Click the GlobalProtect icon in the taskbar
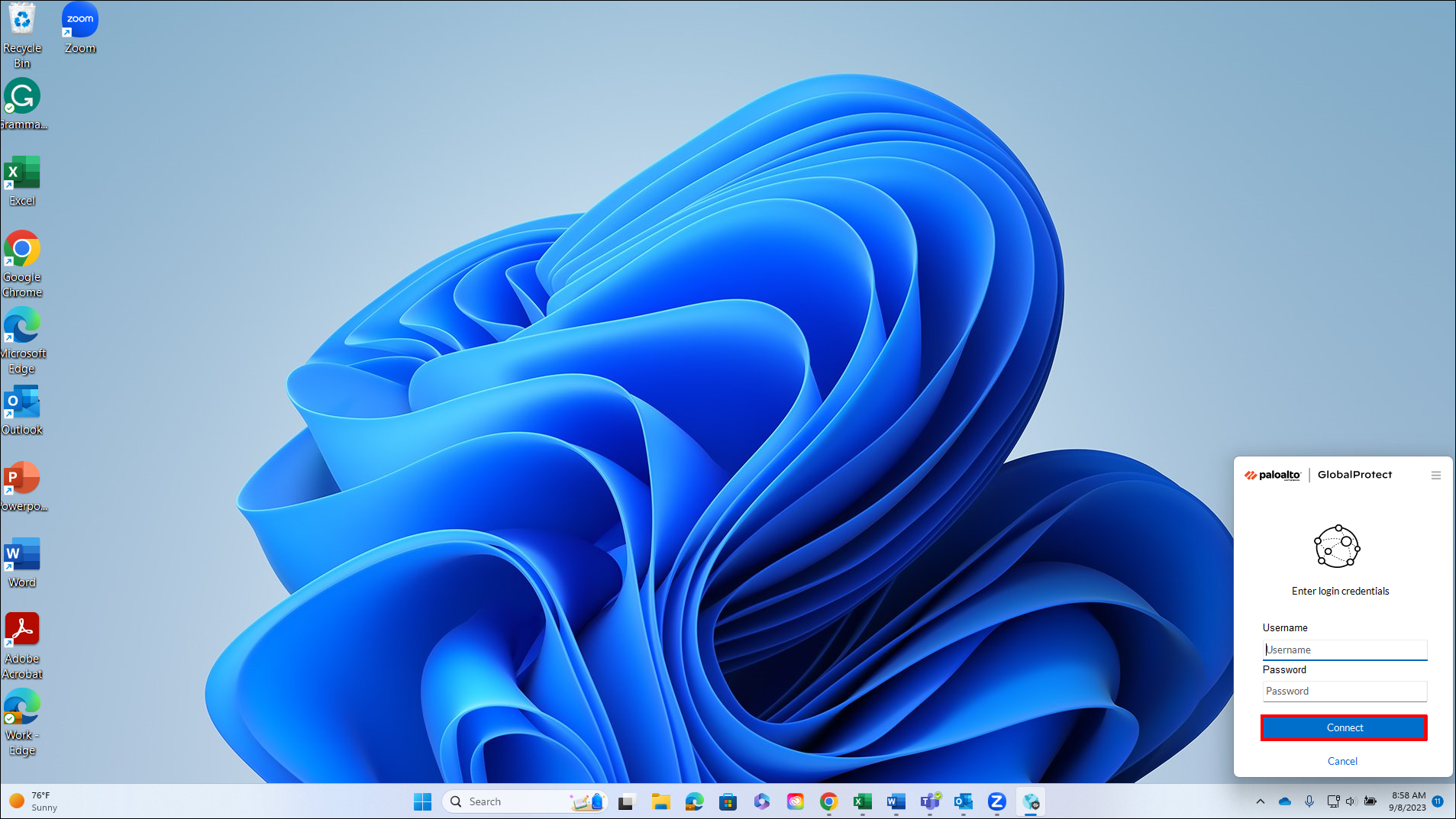This screenshot has height=819, width=1456. click(x=1030, y=801)
